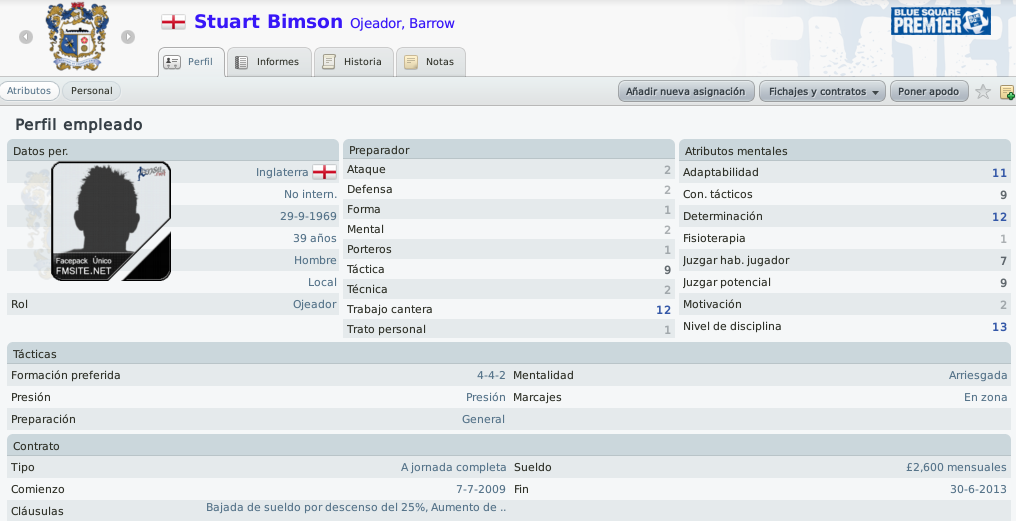1016x521 pixels.
Task: Click the Barrow club crest
Action: click(77, 36)
